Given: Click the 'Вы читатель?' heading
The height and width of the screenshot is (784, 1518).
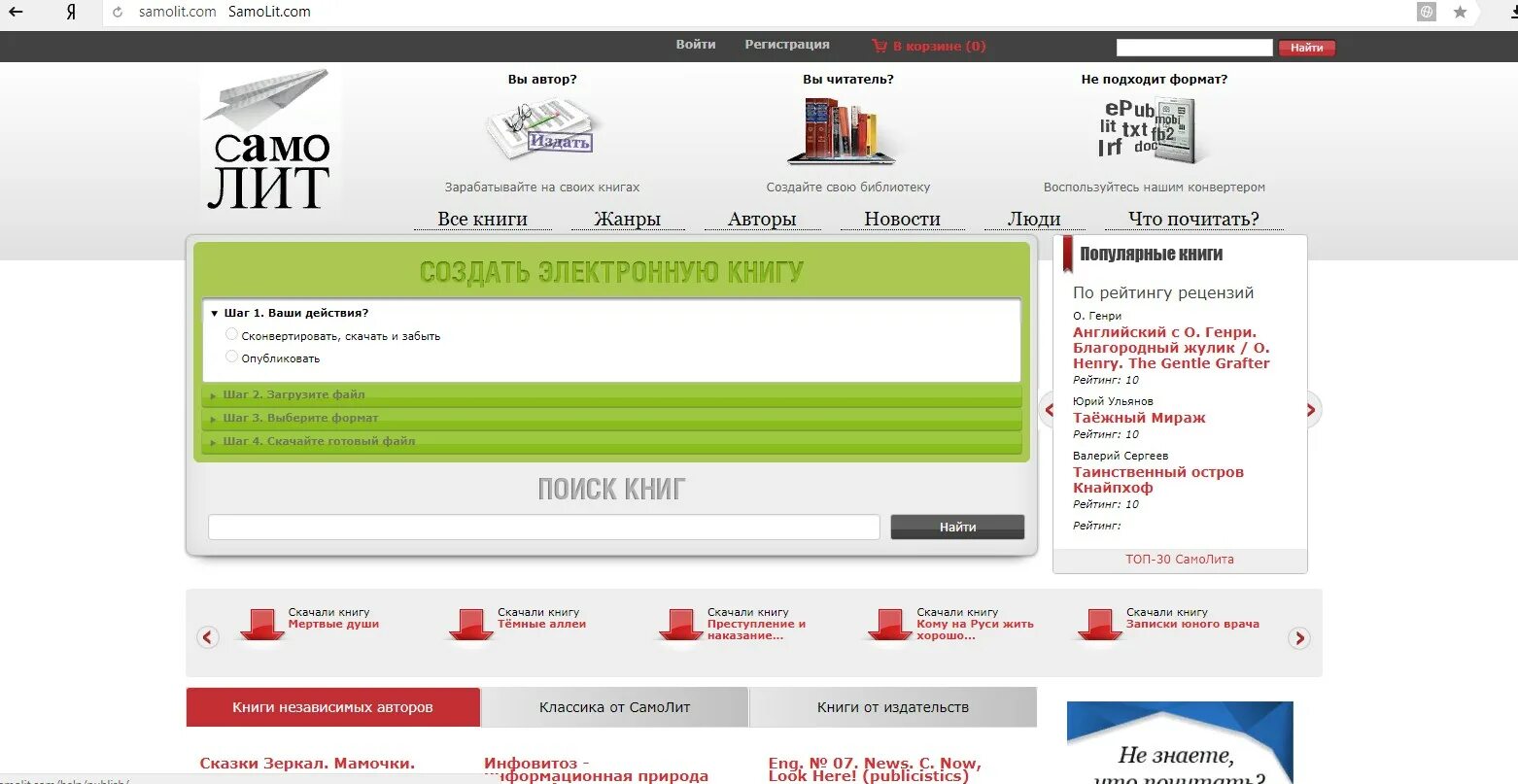Looking at the screenshot, I should coord(848,80).
